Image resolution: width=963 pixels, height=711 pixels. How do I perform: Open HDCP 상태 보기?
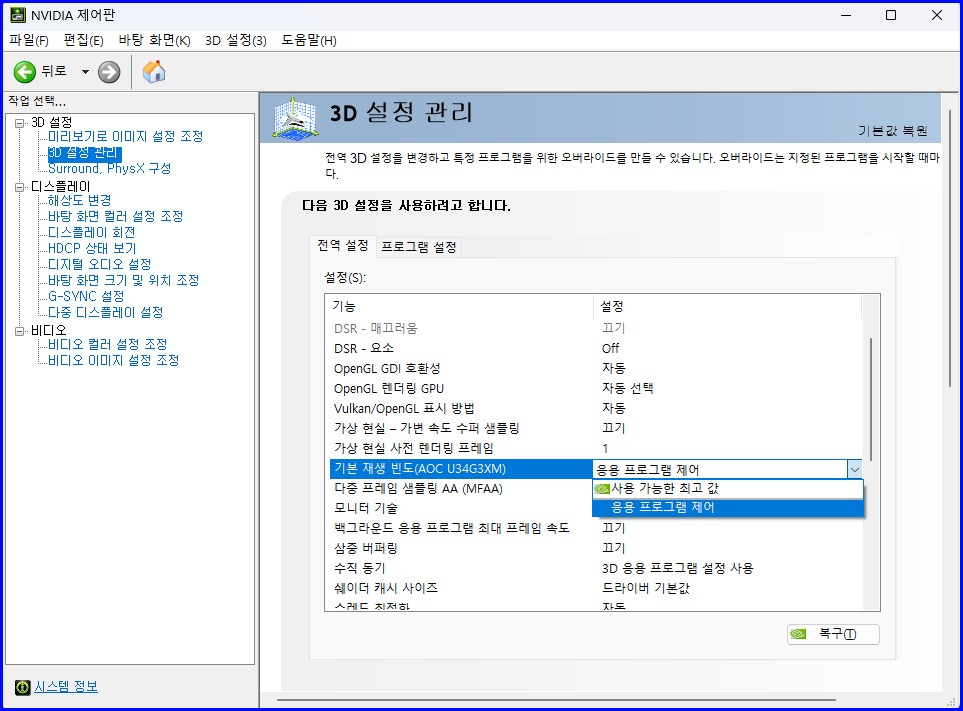(x=92, y=248)
